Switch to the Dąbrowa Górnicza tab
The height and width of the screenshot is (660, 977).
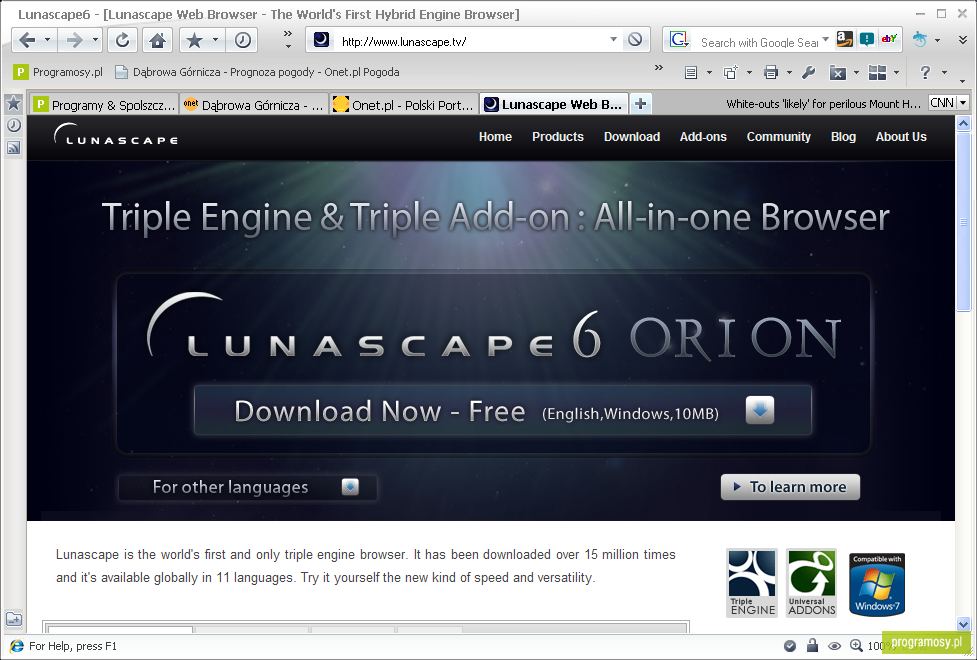point(254,104)
